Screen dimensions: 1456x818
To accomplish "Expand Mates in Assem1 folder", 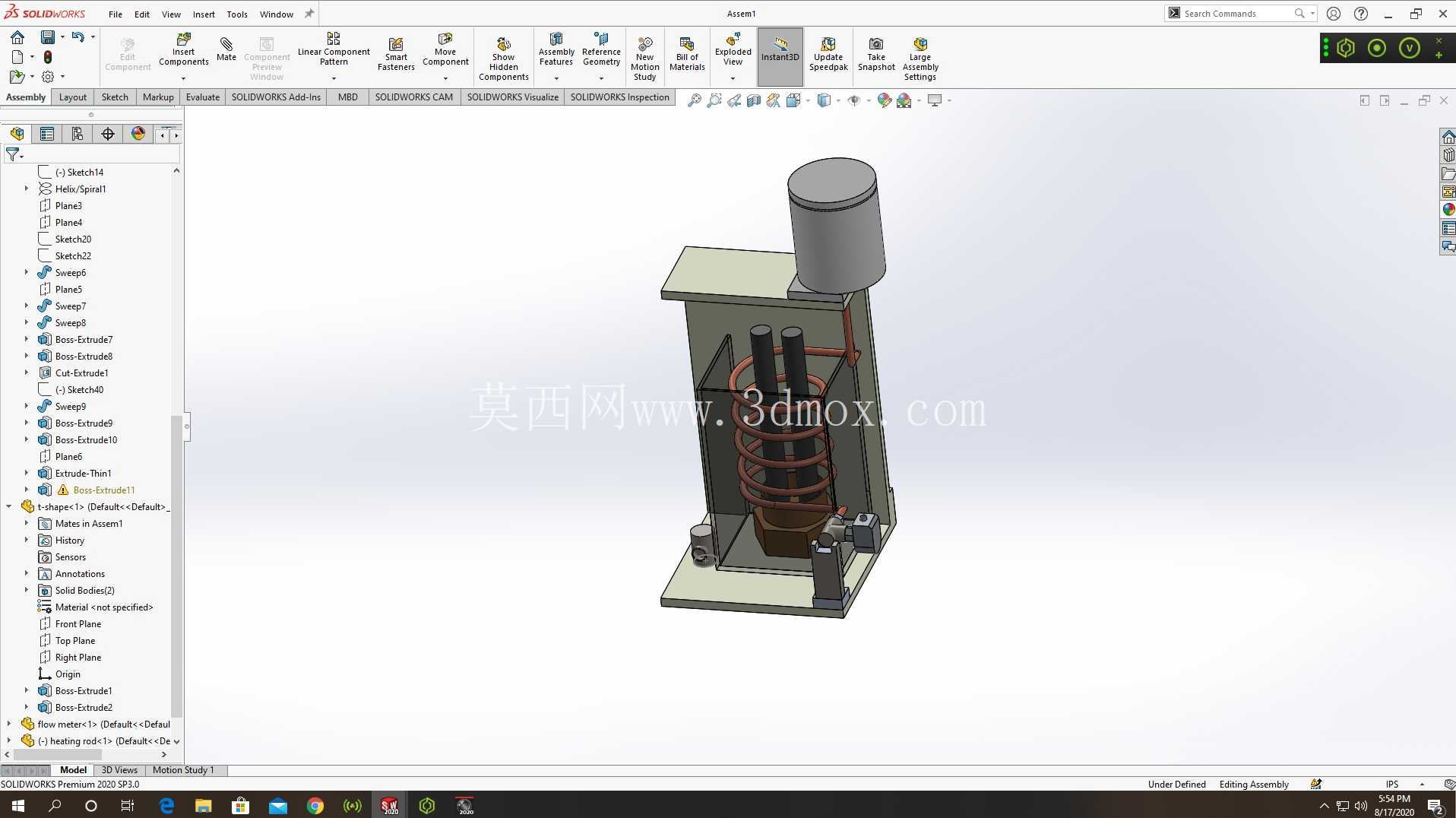I will (x=27, y=523).
